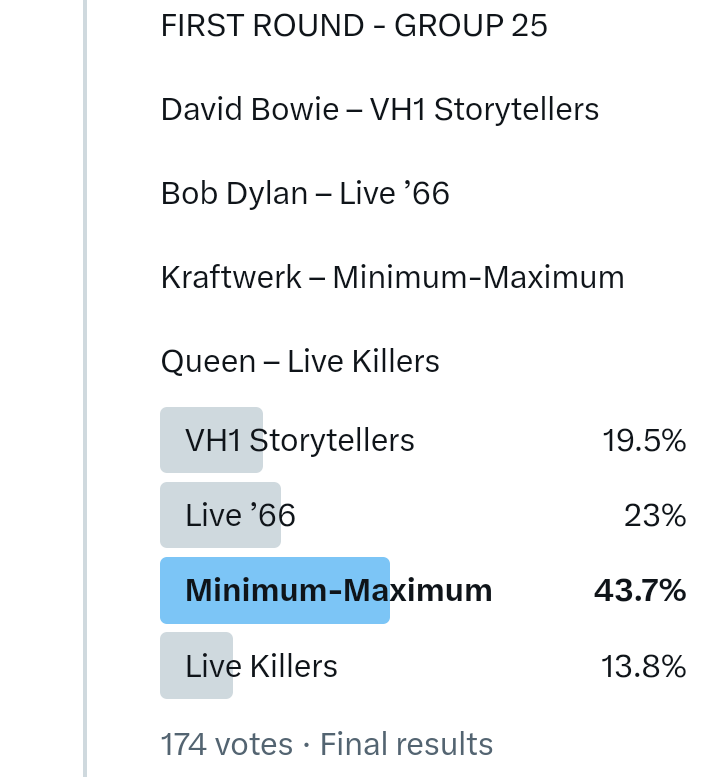Click the 23% result percentage

pos(657,515)
